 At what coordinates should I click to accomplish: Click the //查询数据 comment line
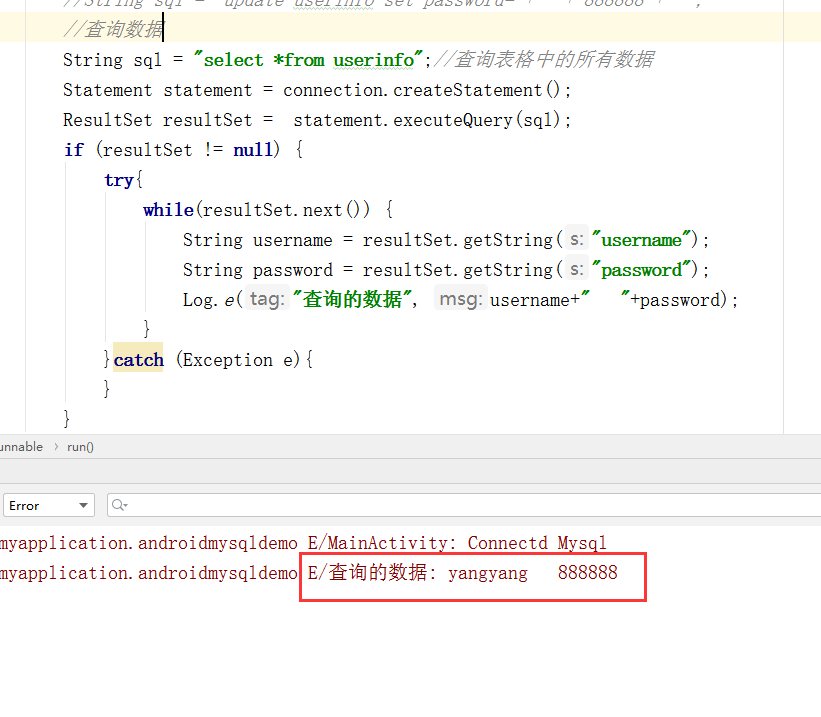coord(113,29)
